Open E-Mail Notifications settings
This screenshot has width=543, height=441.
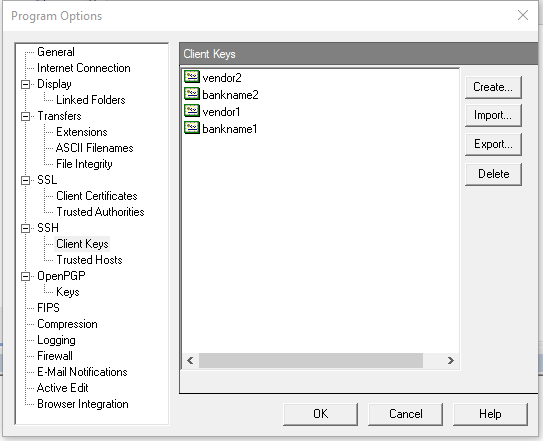click(82, 372)
